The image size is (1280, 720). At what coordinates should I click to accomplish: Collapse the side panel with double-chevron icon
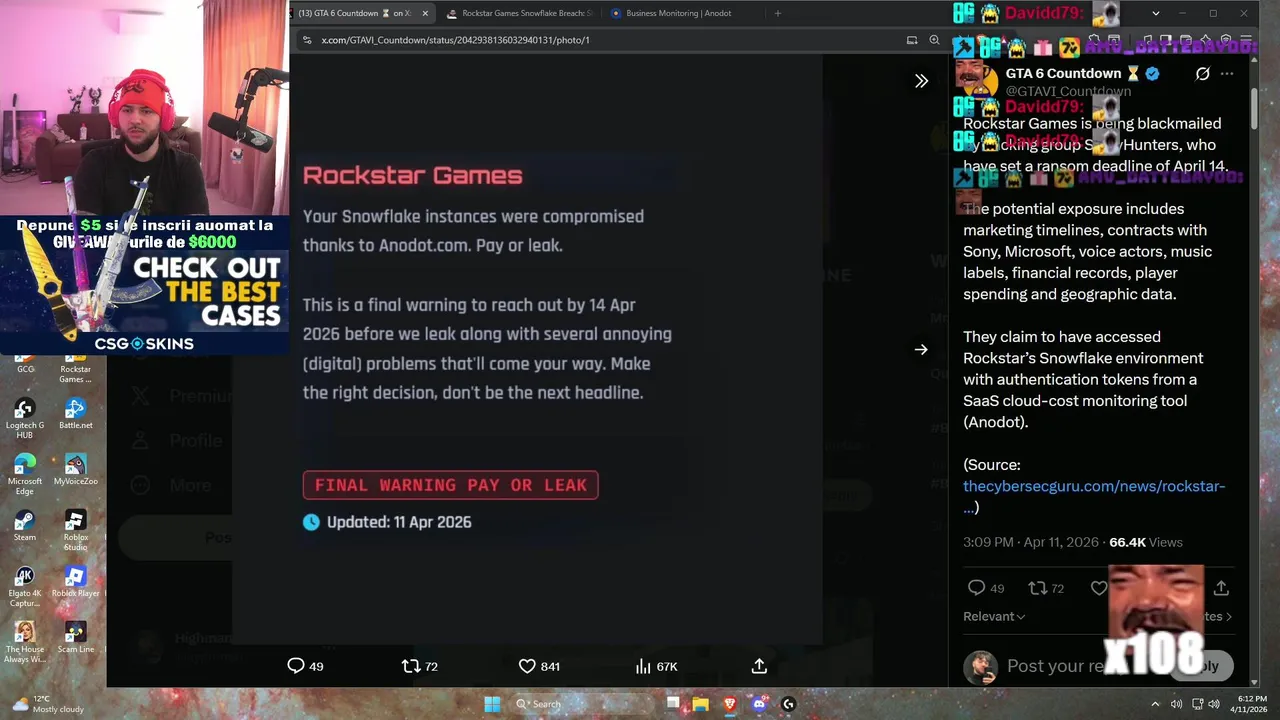(921, 81)
